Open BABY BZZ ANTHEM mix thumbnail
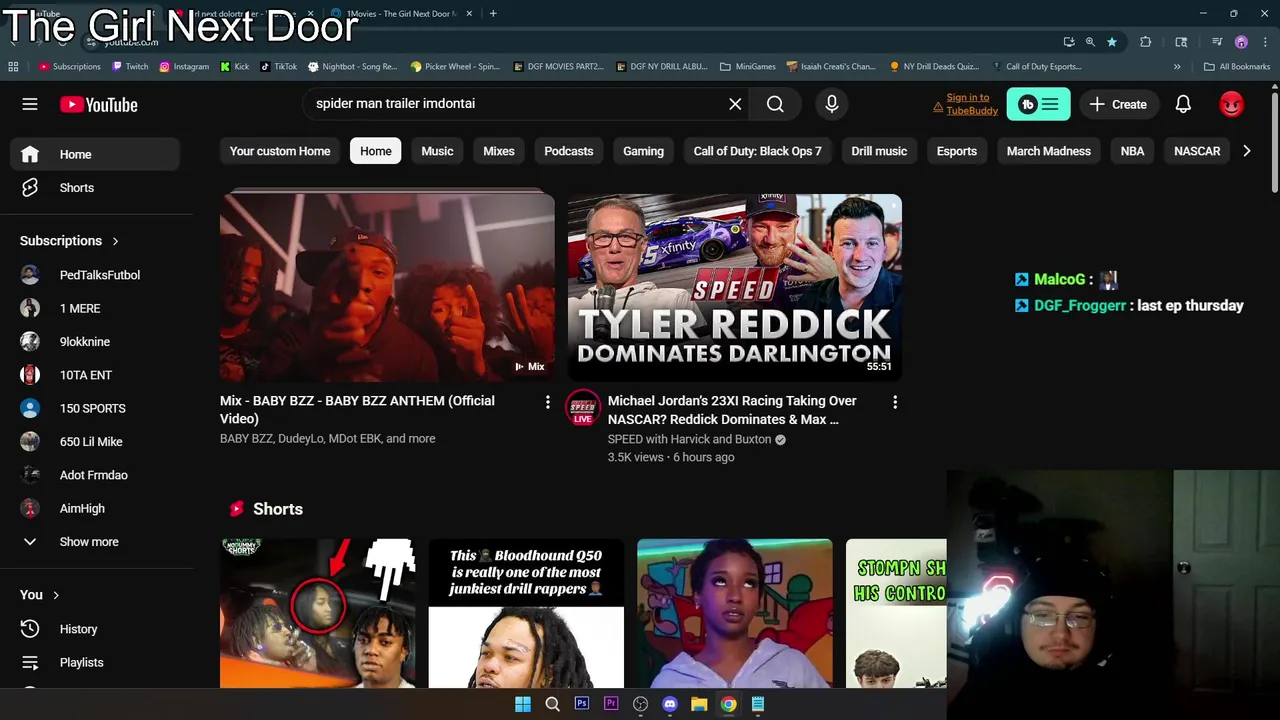Screen dimensions: 1280x720 coord(387,287)
